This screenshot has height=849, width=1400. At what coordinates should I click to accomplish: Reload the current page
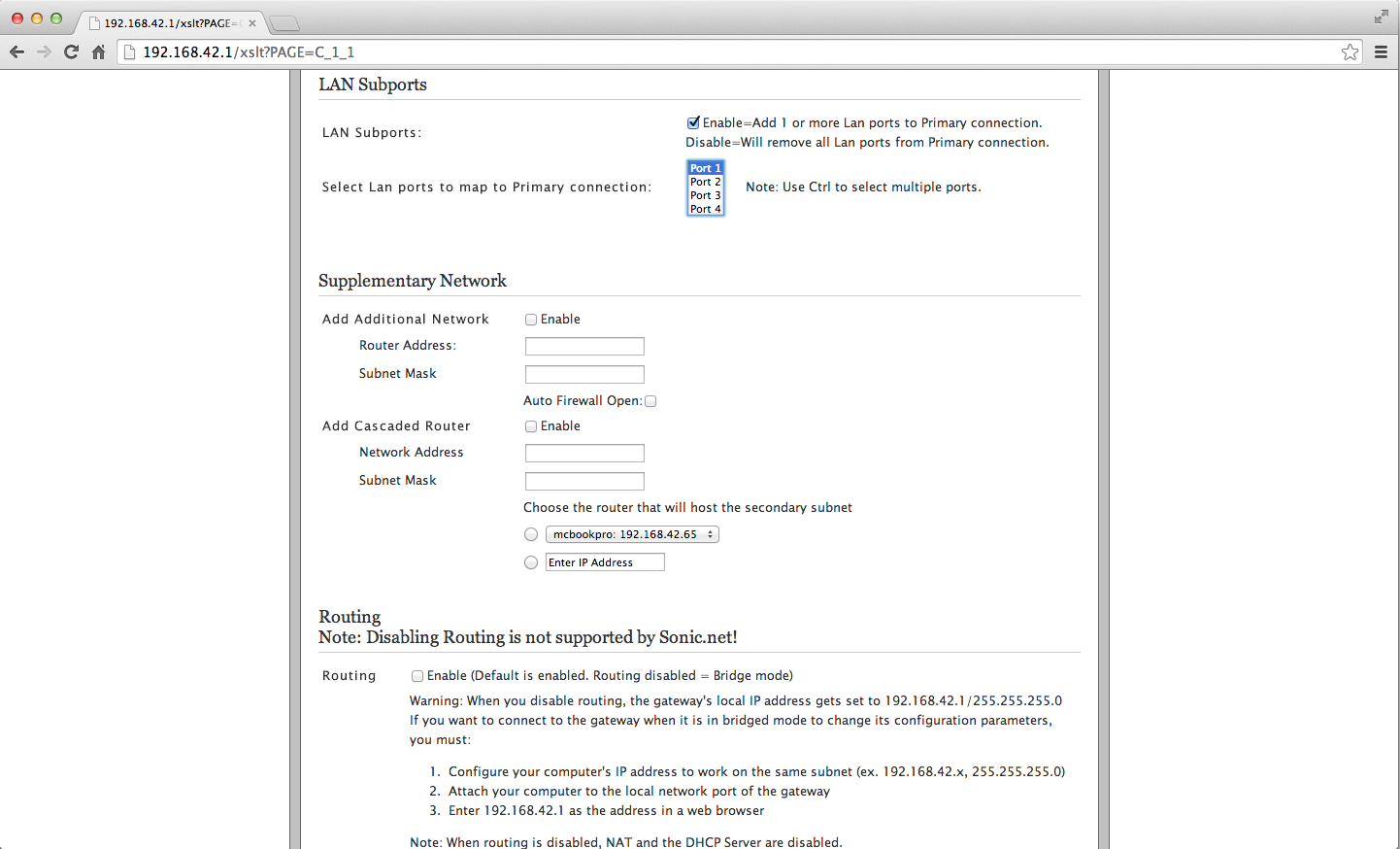click(x=71, y=52)
